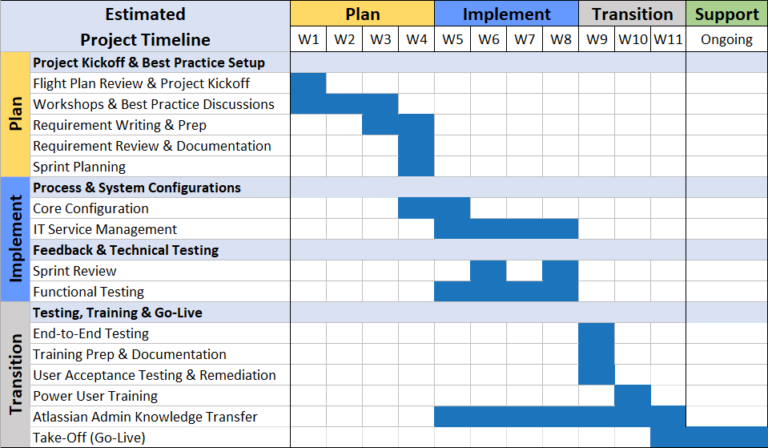768x448 pixels.
Task: Click the Estimated Project Timeline title cell
Action: pos(145,27)
